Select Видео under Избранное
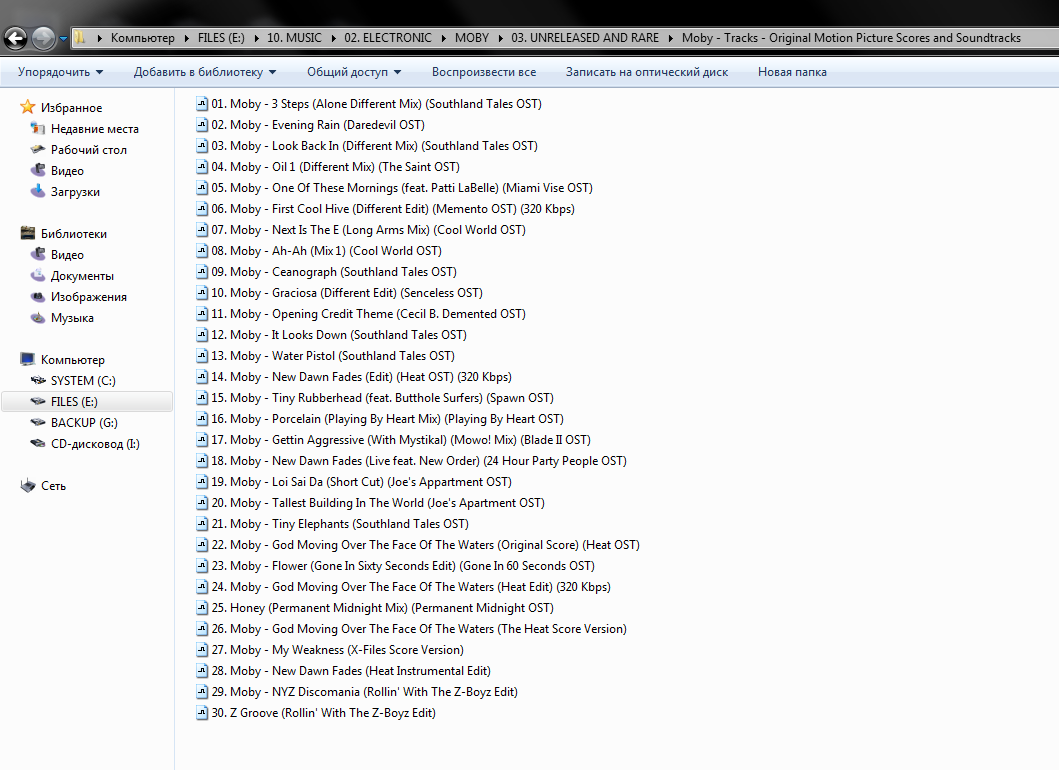 [x=67, y=170]
